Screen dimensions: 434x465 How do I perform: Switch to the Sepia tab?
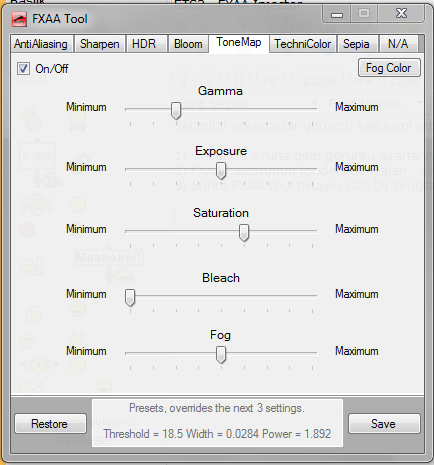(356, 44)
